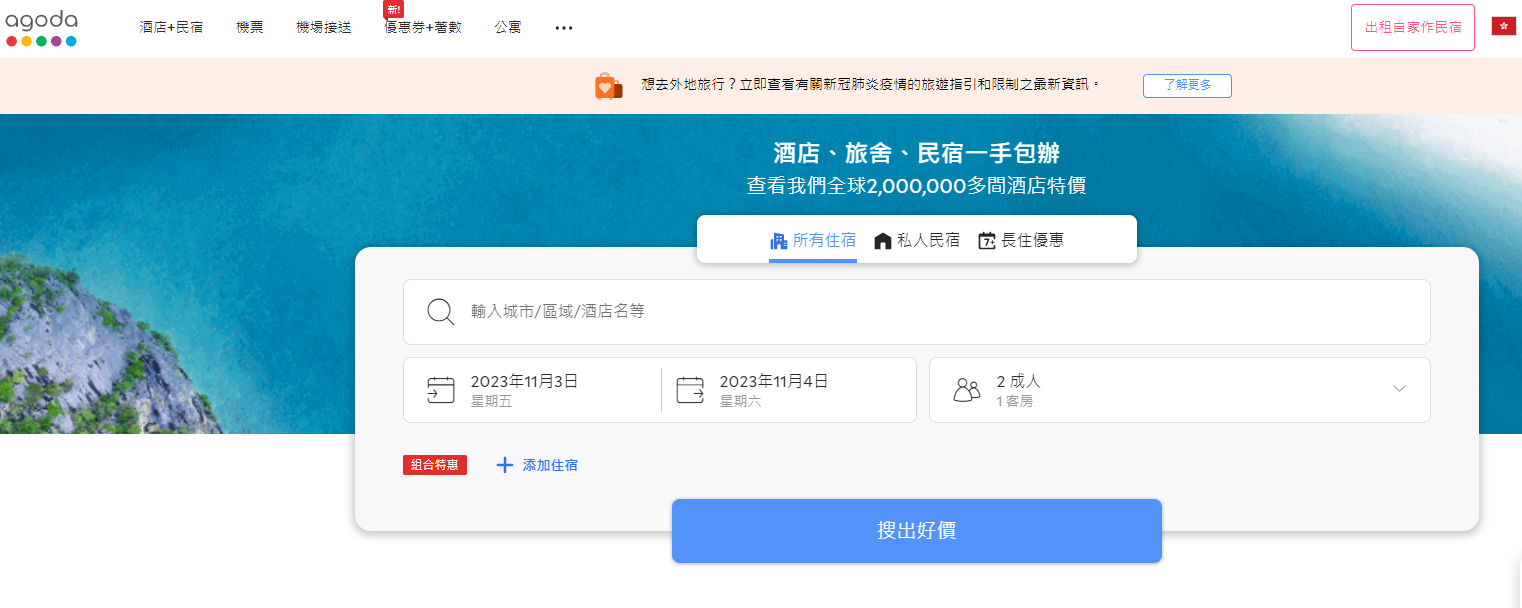Open the check-in date 2023年11月3日 picker
The width and height of the screenshot is (1522, 608).
tap(525, 390)
